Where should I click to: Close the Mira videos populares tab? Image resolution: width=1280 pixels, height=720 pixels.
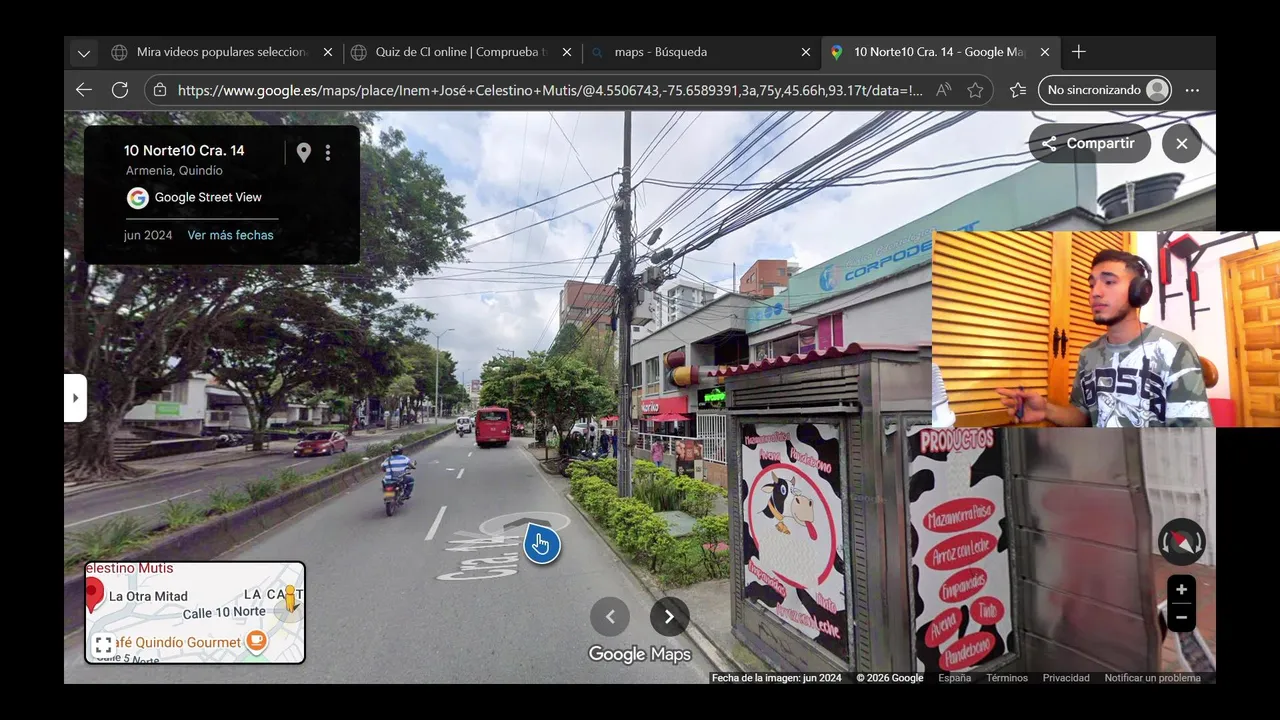point(328,52)
